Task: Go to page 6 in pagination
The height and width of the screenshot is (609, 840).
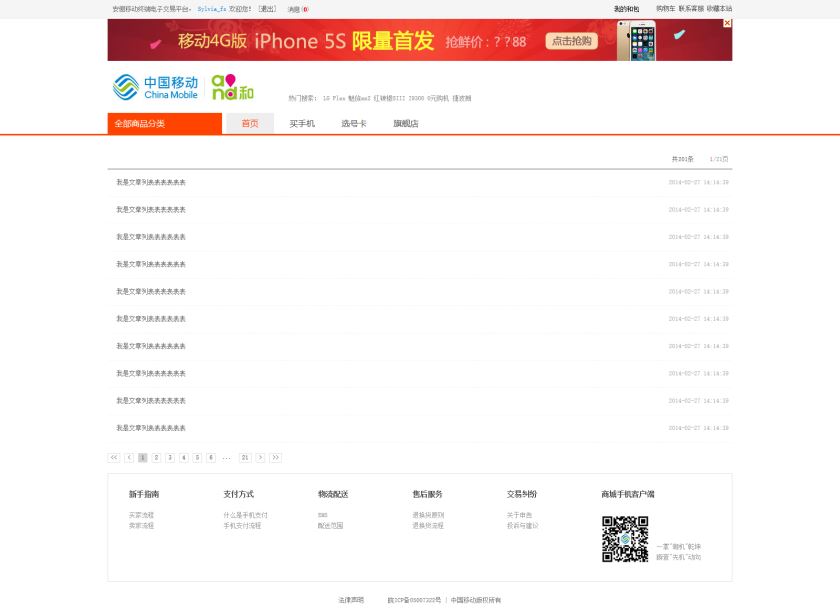Action: pyautogui.click(x=211, y=457)
